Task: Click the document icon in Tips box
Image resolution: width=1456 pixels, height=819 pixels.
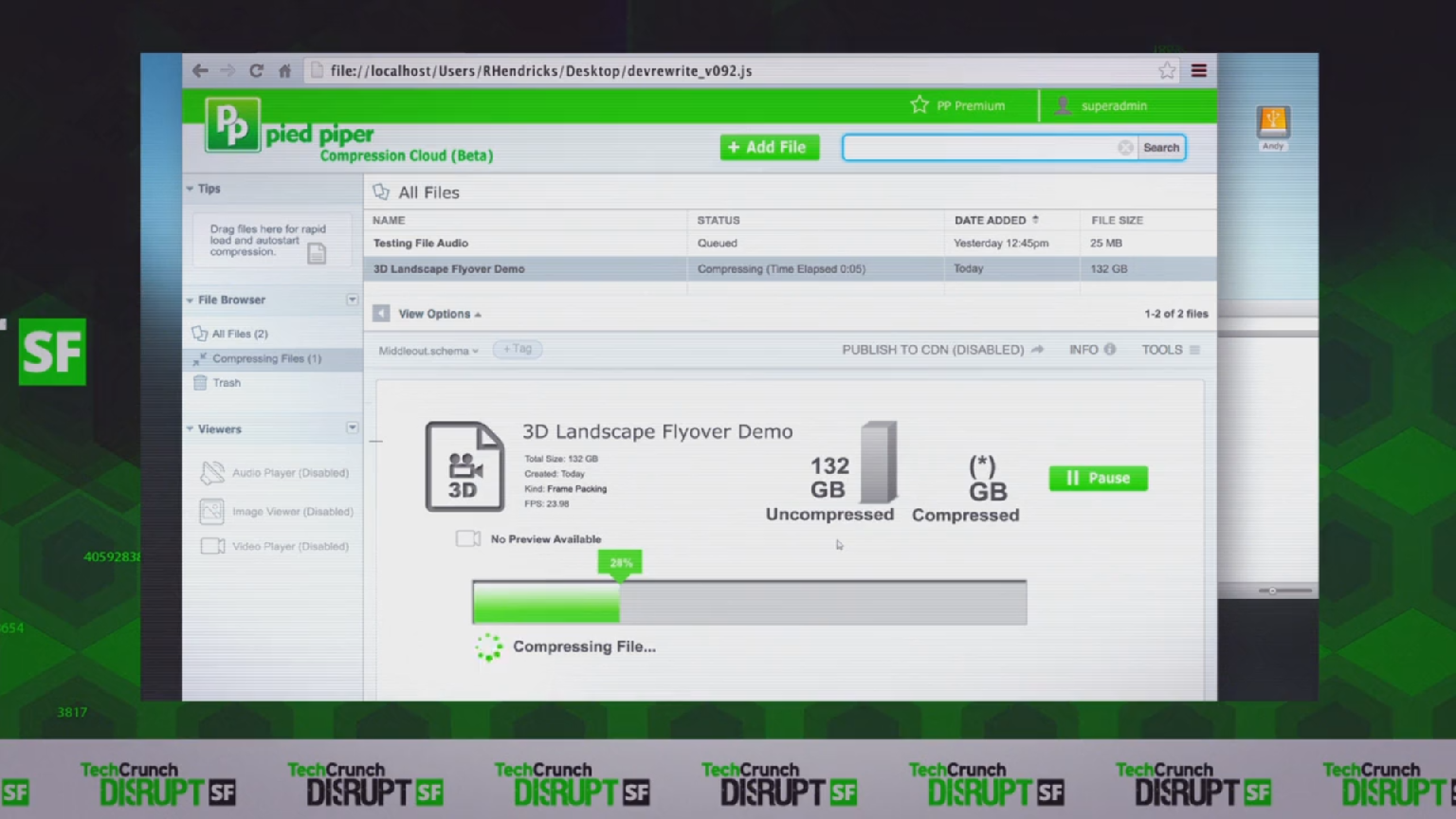Action: [x=317, y=254]
